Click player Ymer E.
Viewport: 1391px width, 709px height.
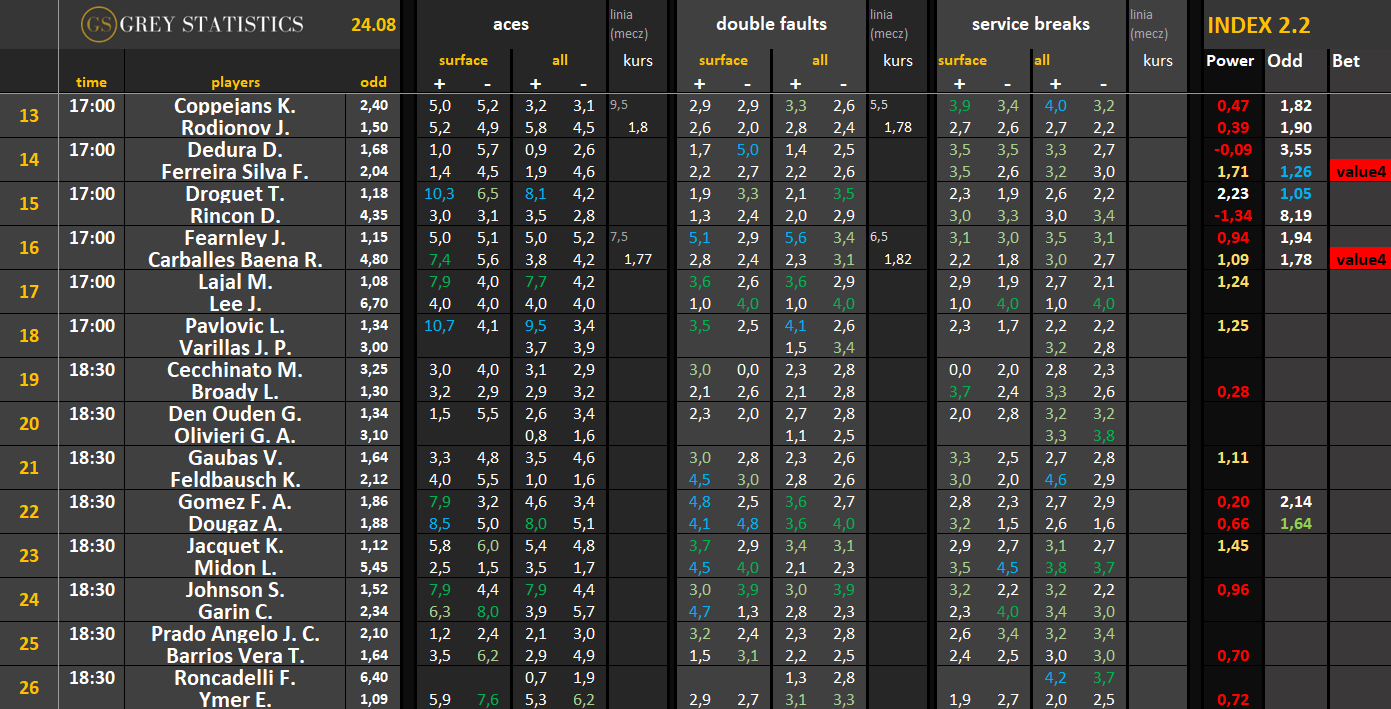coord(235,699)
